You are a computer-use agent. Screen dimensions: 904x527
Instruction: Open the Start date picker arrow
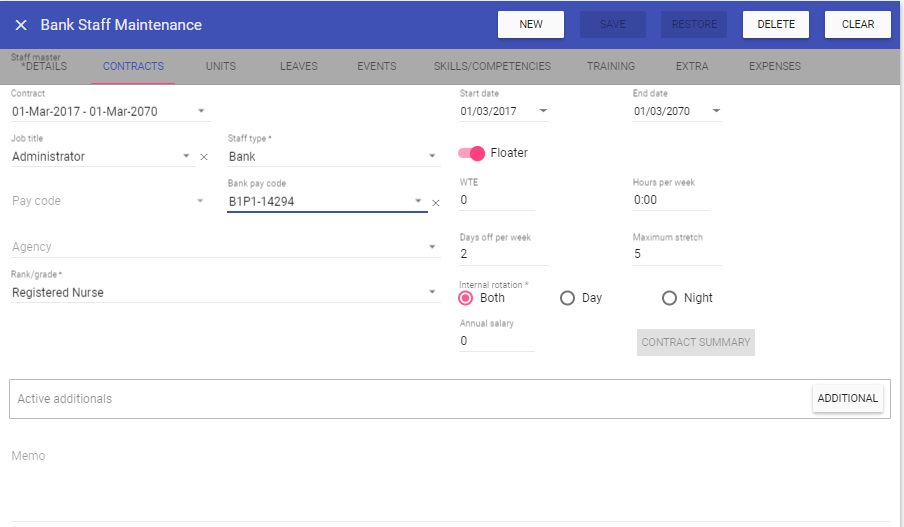pos(543,111)
